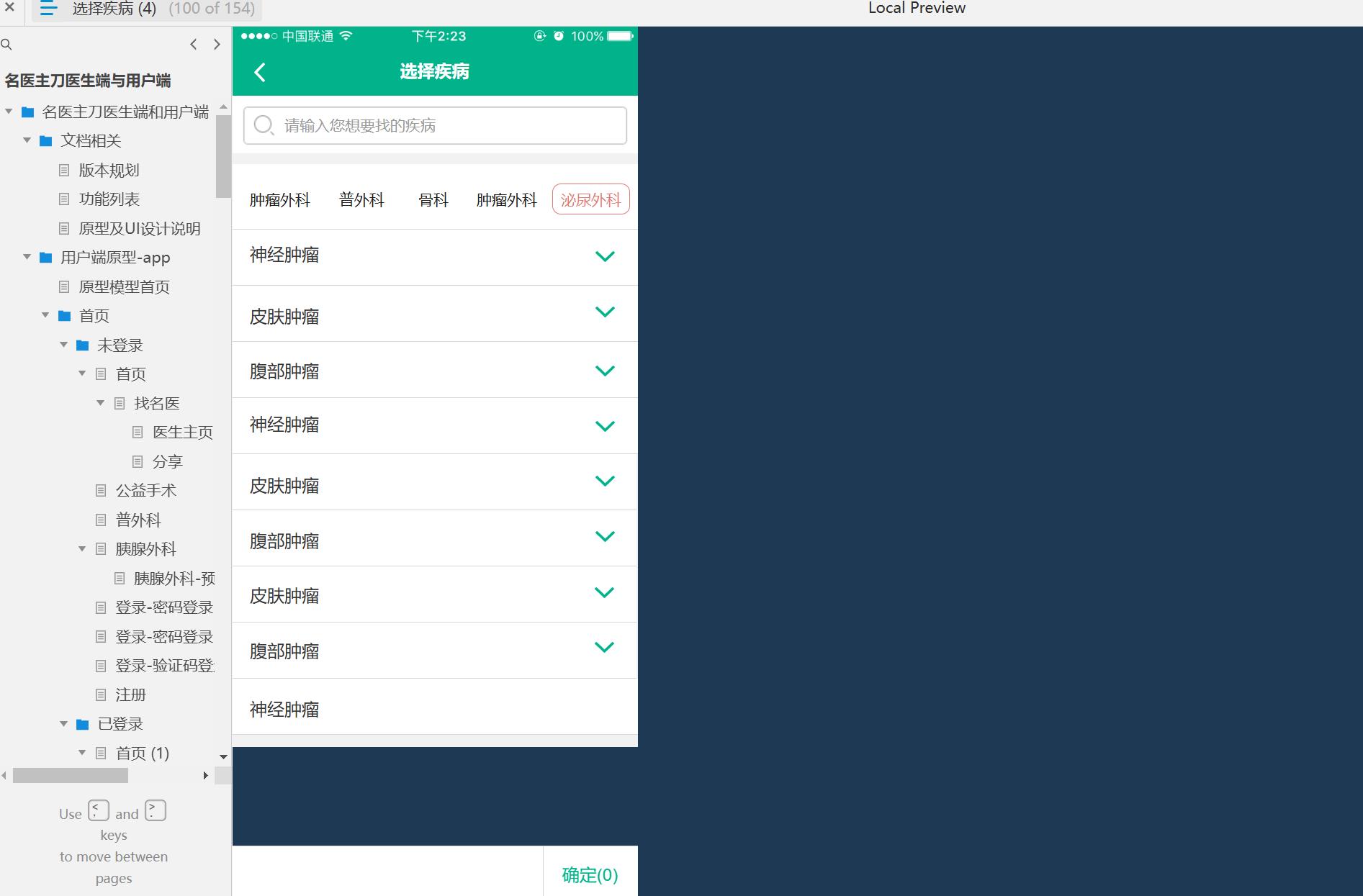The height and width of the screenshot is (896, 1363).
Task: Expand the first 神经肿瘤 row chevron
Action: tap(605, 256)
